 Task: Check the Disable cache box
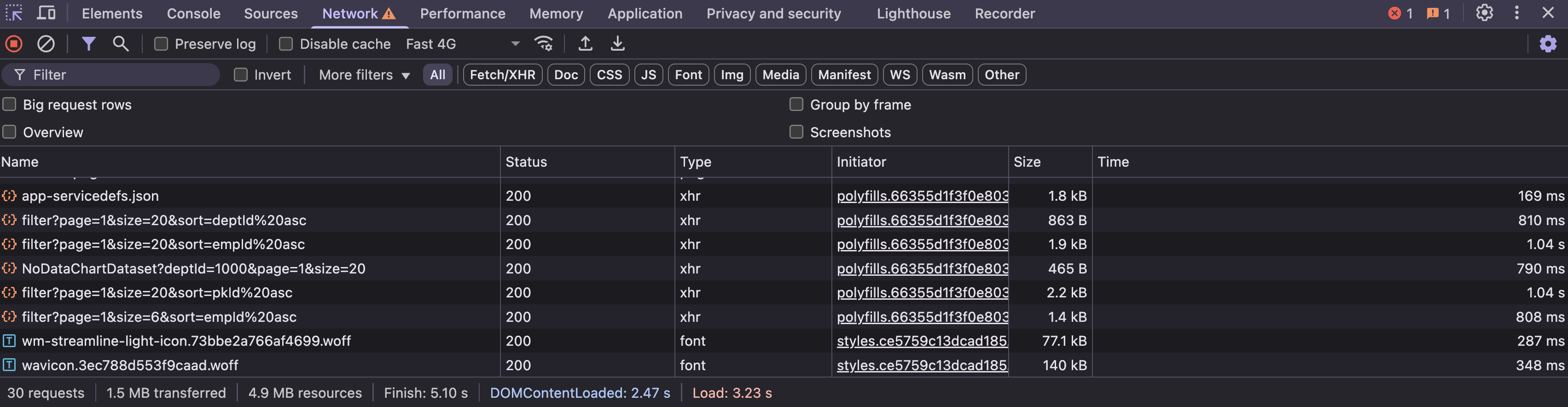285,44
